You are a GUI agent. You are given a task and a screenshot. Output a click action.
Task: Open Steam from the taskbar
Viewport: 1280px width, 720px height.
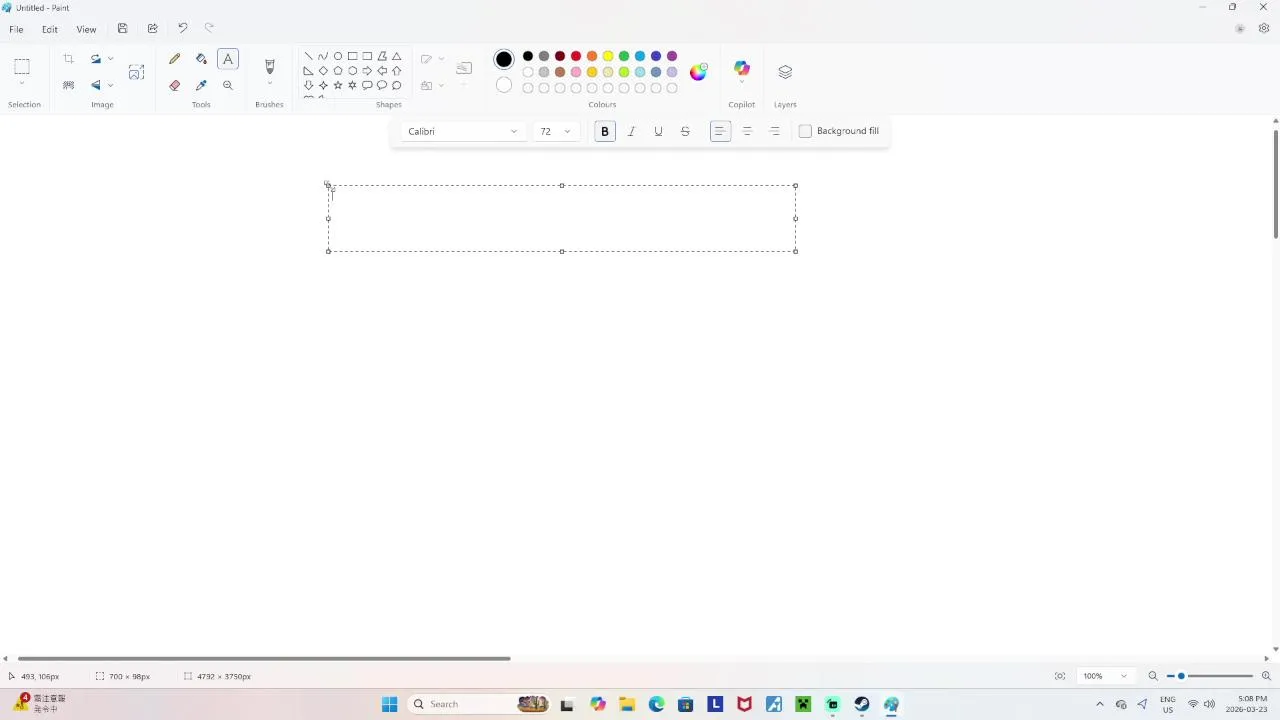(862, 704)
